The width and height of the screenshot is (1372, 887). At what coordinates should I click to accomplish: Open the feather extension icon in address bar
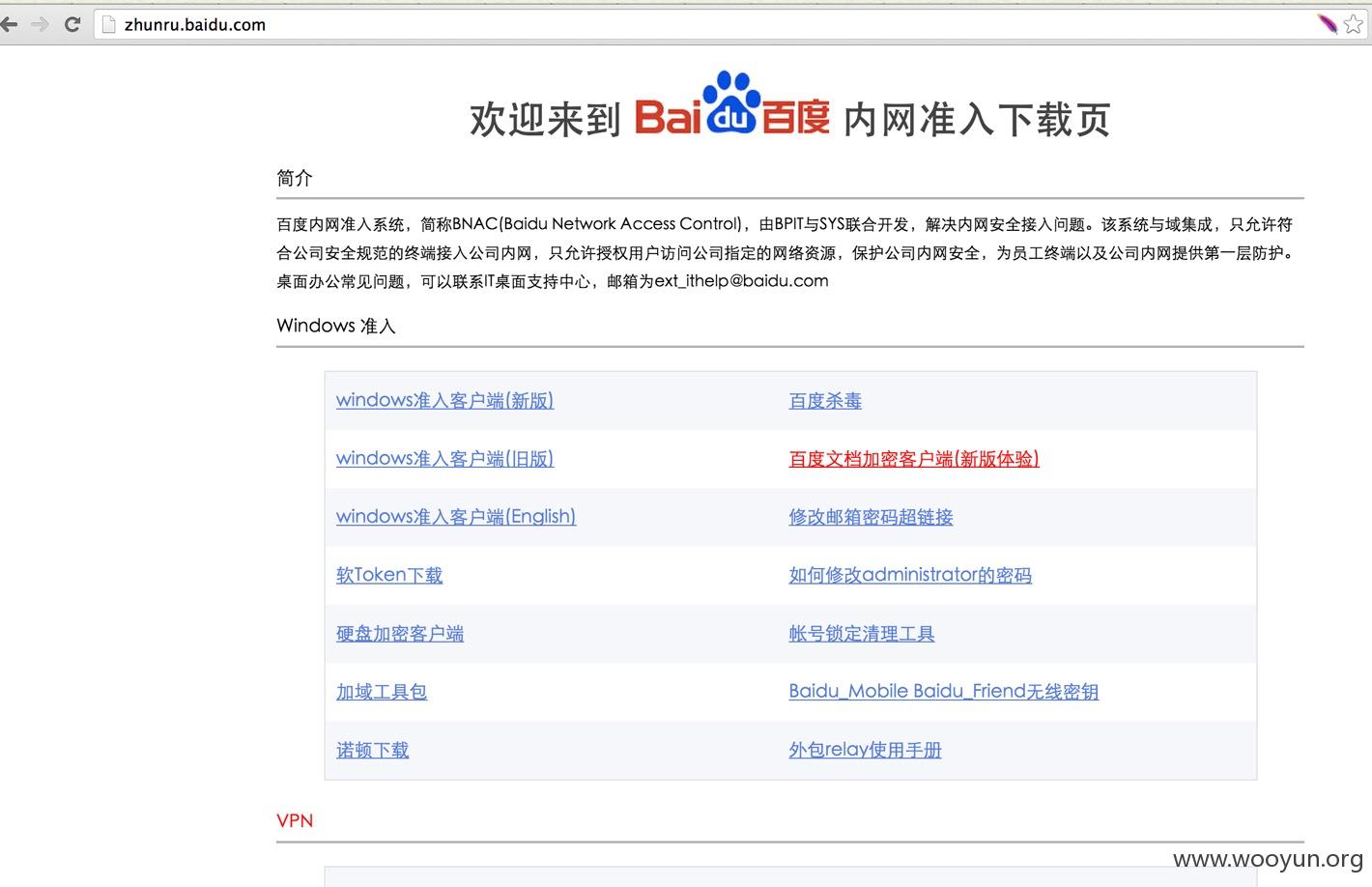[x=1328, y=23]
